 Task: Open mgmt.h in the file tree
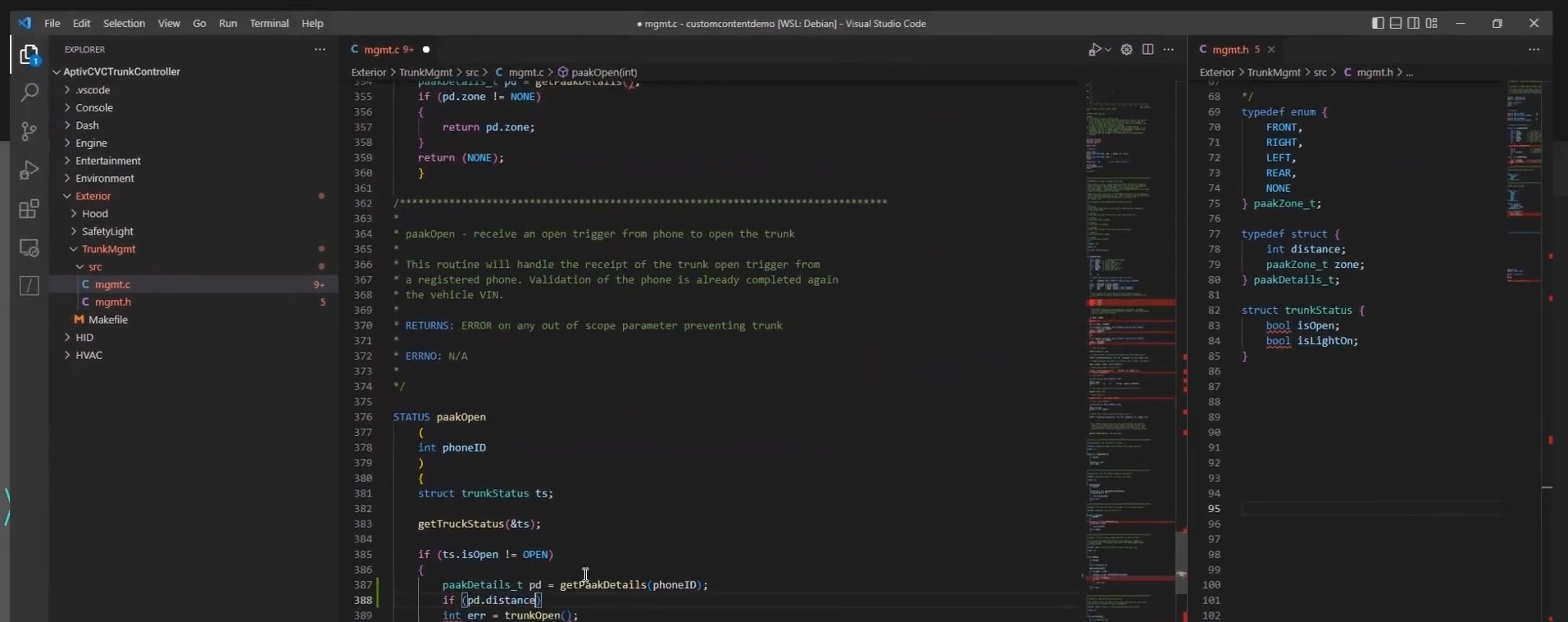pos(112,302)
